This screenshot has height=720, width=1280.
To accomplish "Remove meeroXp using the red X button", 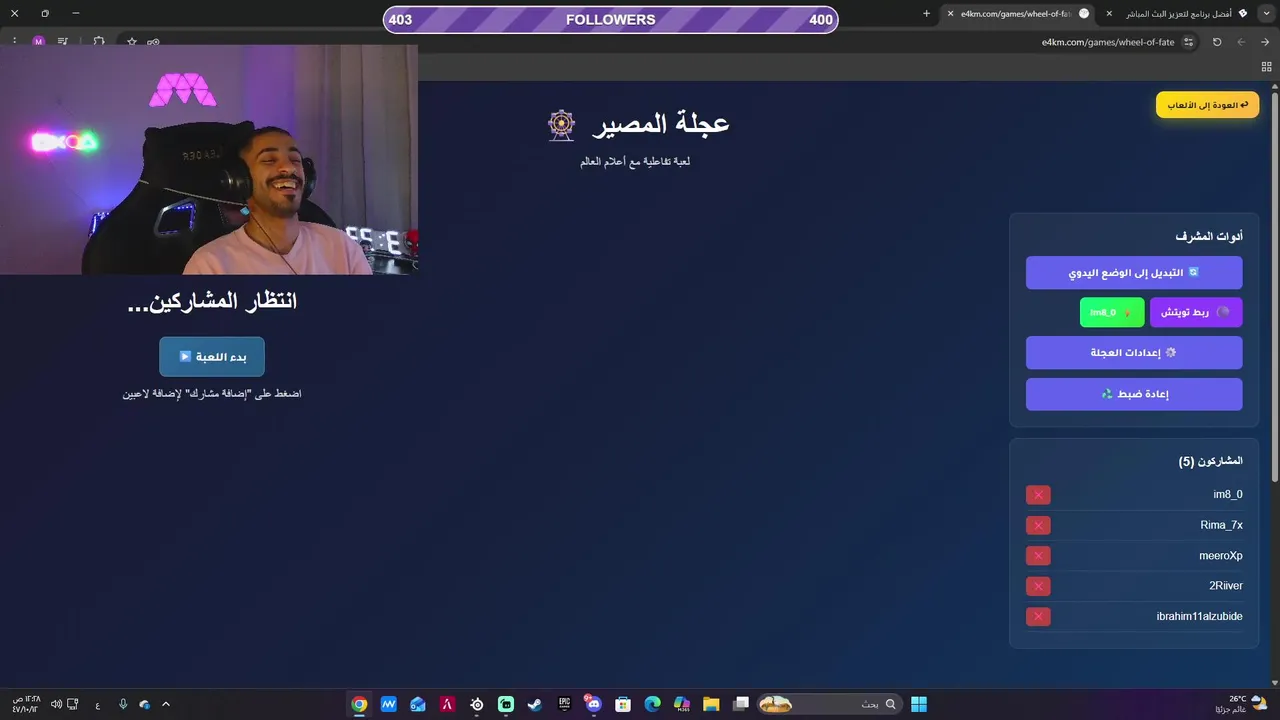I will tap(1038, 556).
